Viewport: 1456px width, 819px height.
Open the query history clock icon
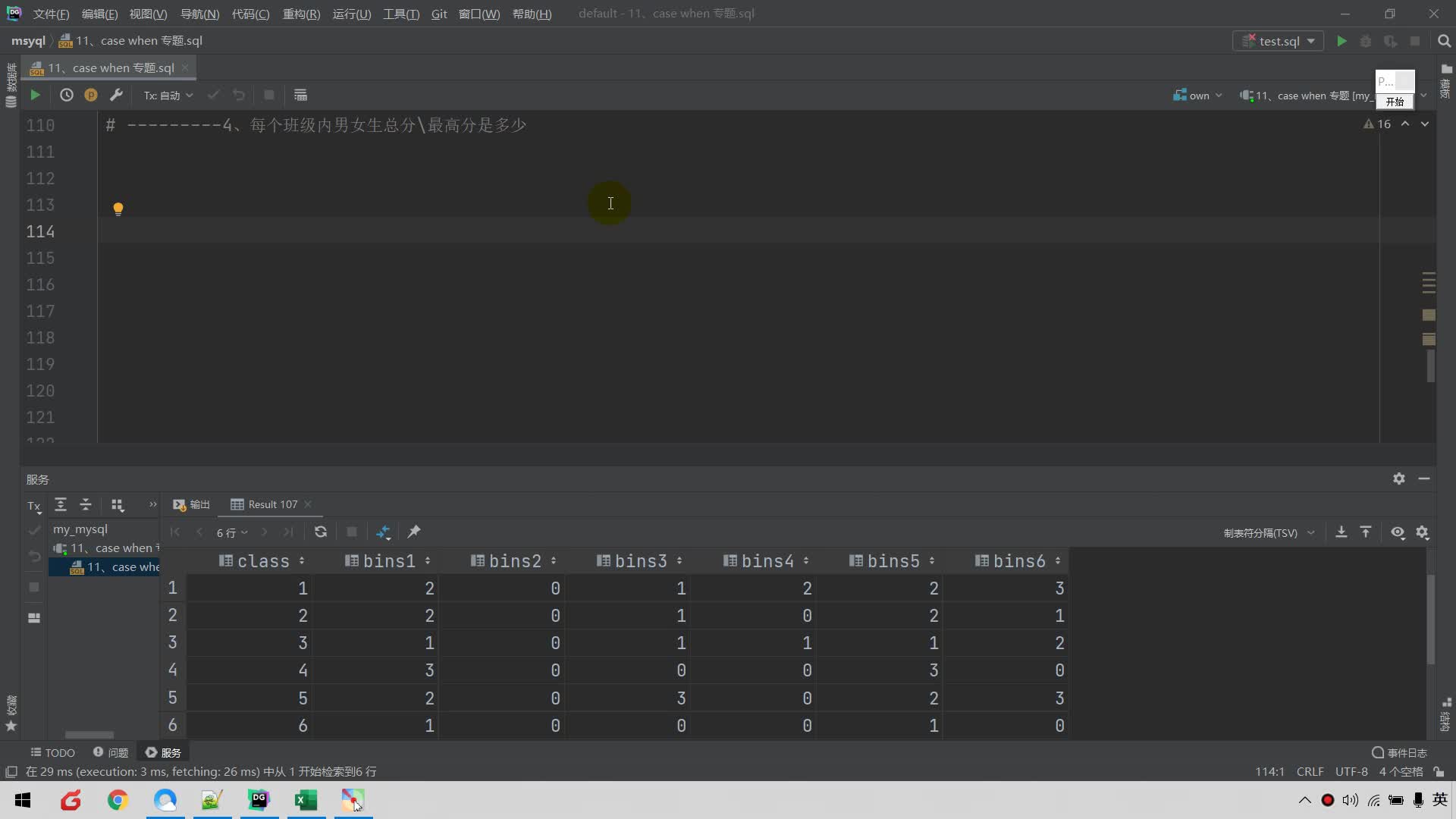coord(67,95)
